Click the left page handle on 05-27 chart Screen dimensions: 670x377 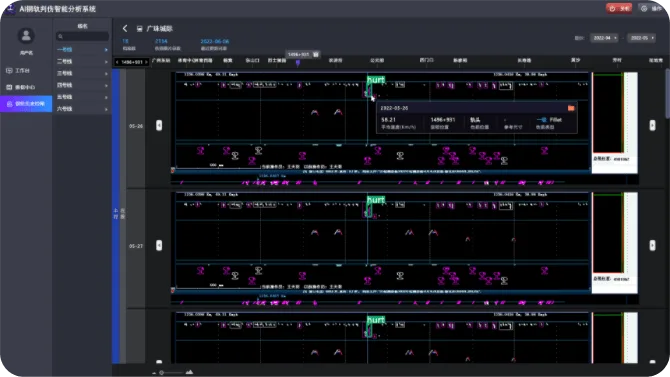tap(159, 245)
